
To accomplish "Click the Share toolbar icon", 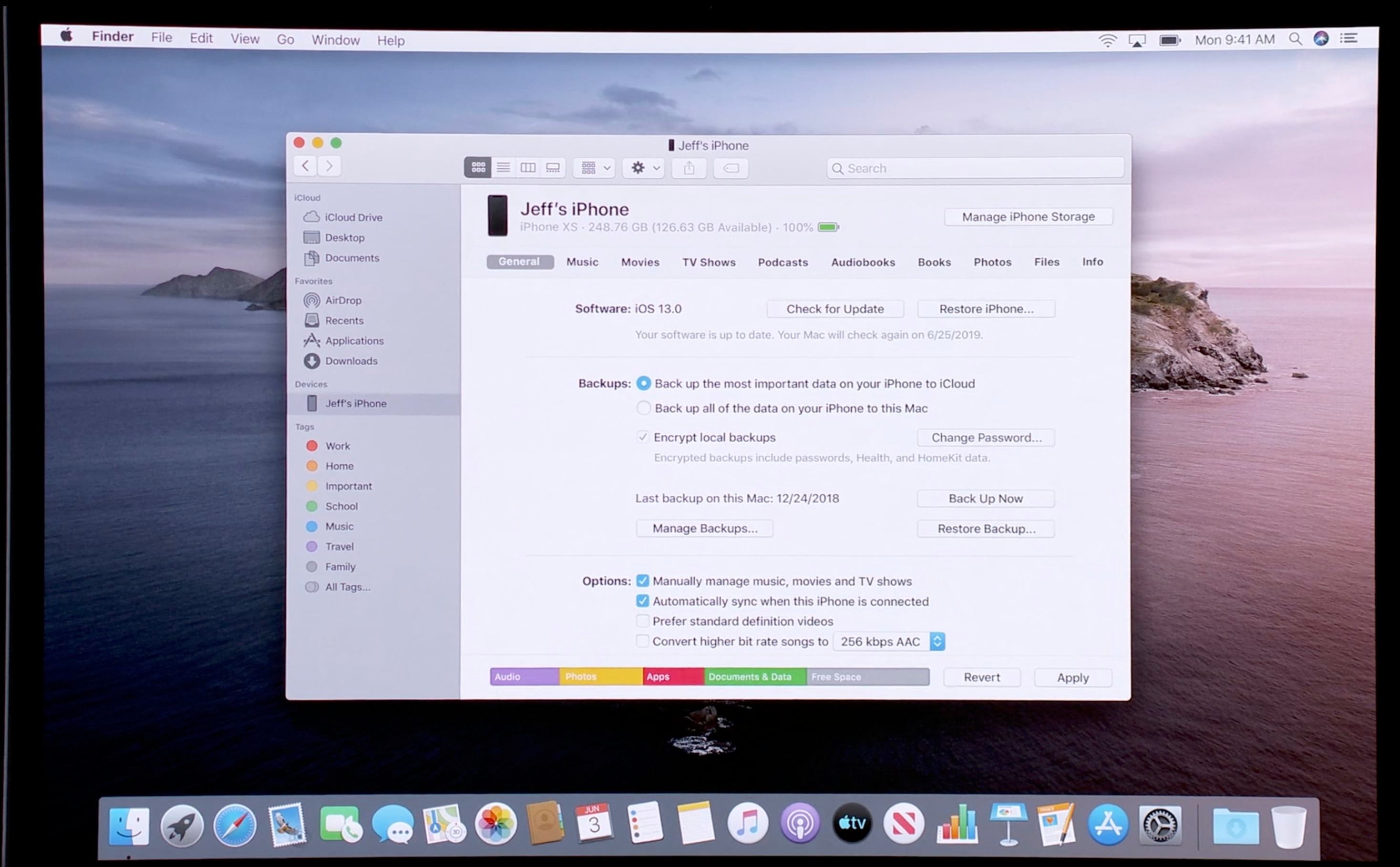I will 689,168.
